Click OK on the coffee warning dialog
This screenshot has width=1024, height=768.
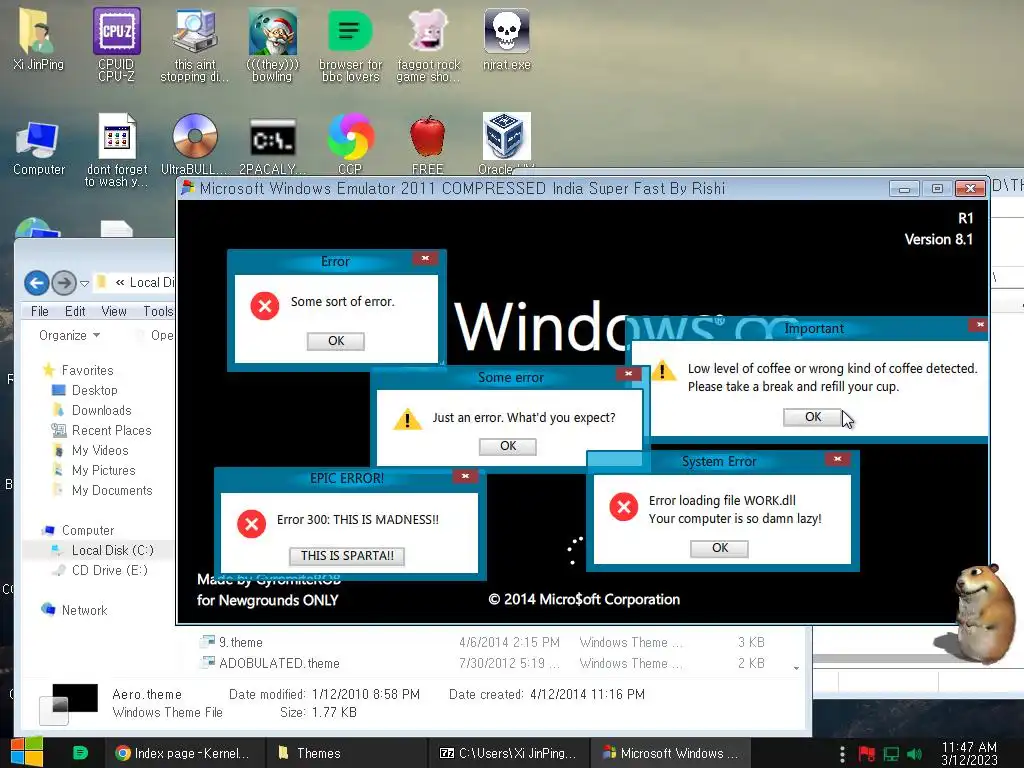(x=812, y=417)
